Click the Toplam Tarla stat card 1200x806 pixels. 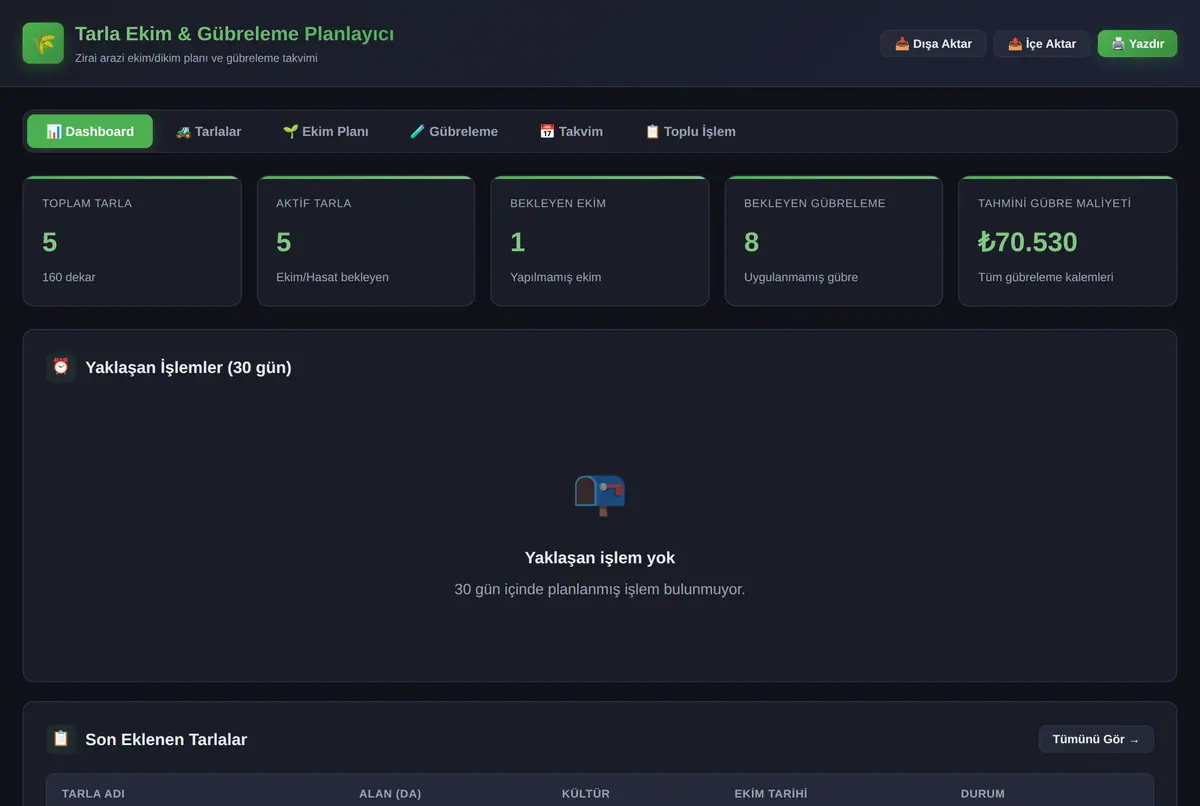click(132, 241)
